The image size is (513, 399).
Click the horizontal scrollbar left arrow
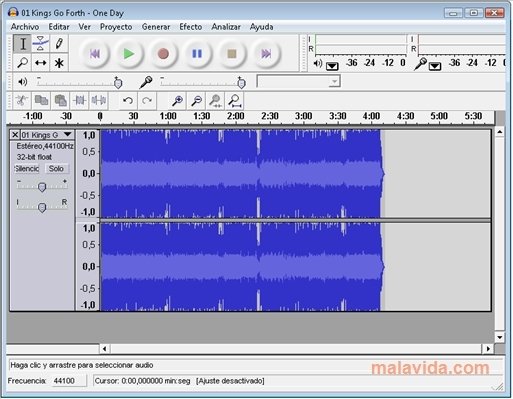point(105,349)
